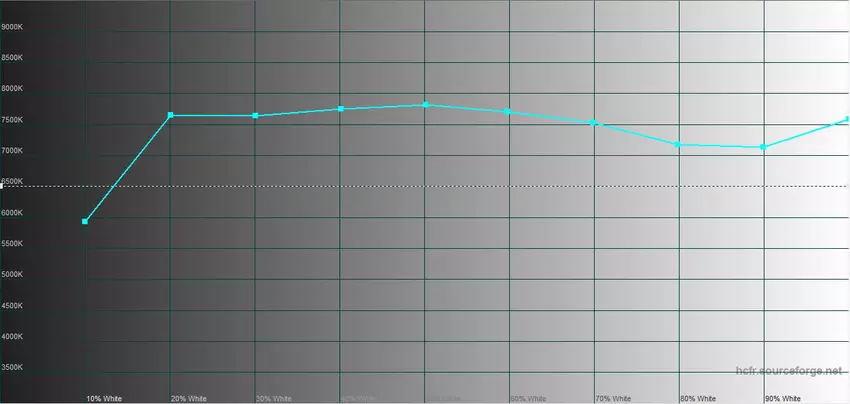The image size is (850, 404).
Task: Click the hcfr.sourceforge.net watermark link
Action: 787,372
